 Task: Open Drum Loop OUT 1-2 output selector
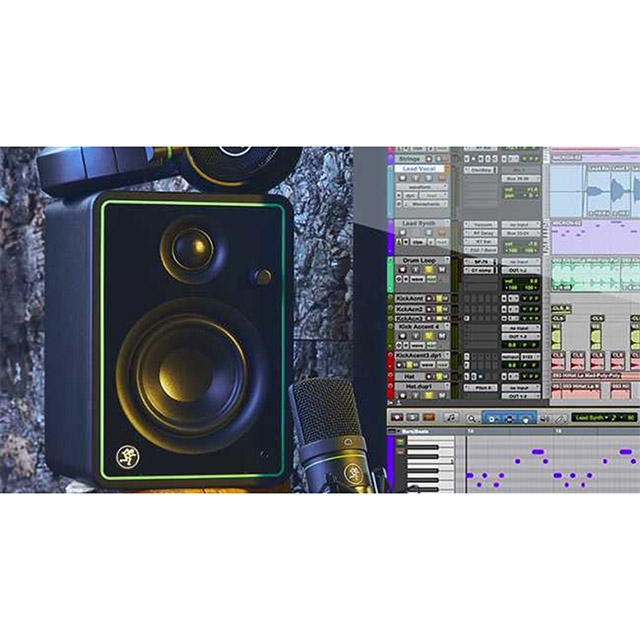click(x=519, y=270)
